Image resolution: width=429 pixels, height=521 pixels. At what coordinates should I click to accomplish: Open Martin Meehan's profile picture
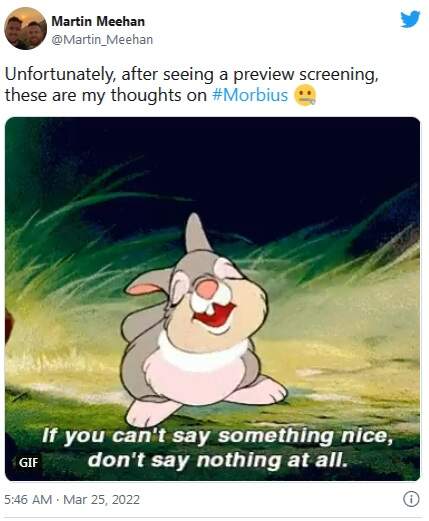(25, 28)
